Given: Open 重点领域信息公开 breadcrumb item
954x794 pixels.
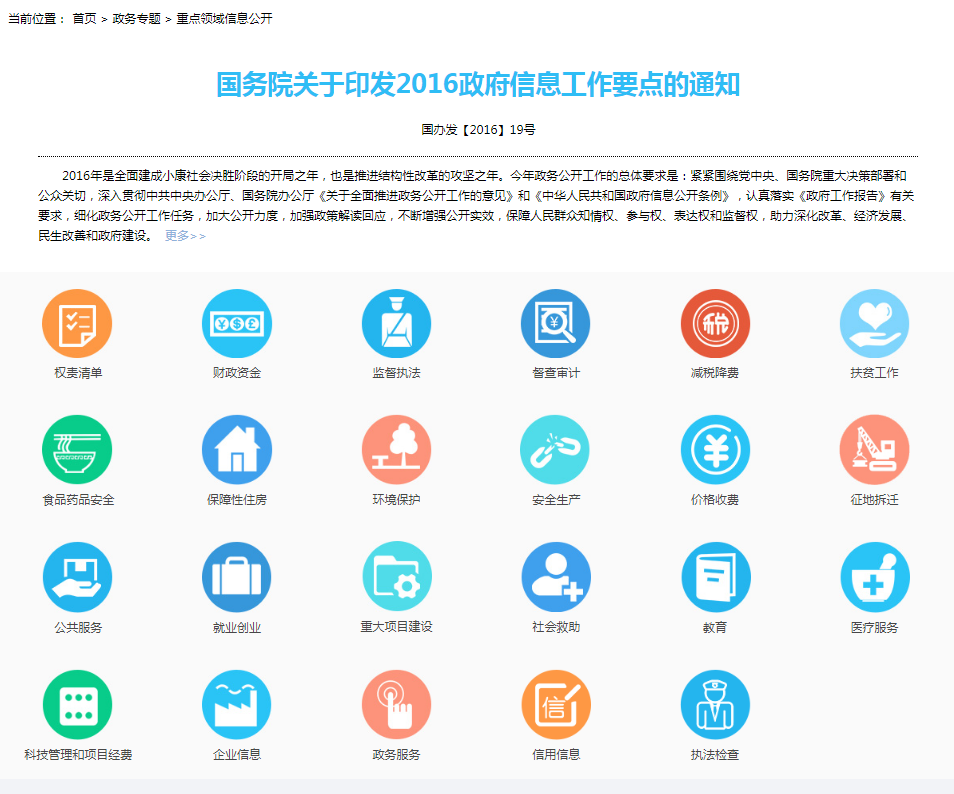Looking at the screenshot, I should (224, 19).
